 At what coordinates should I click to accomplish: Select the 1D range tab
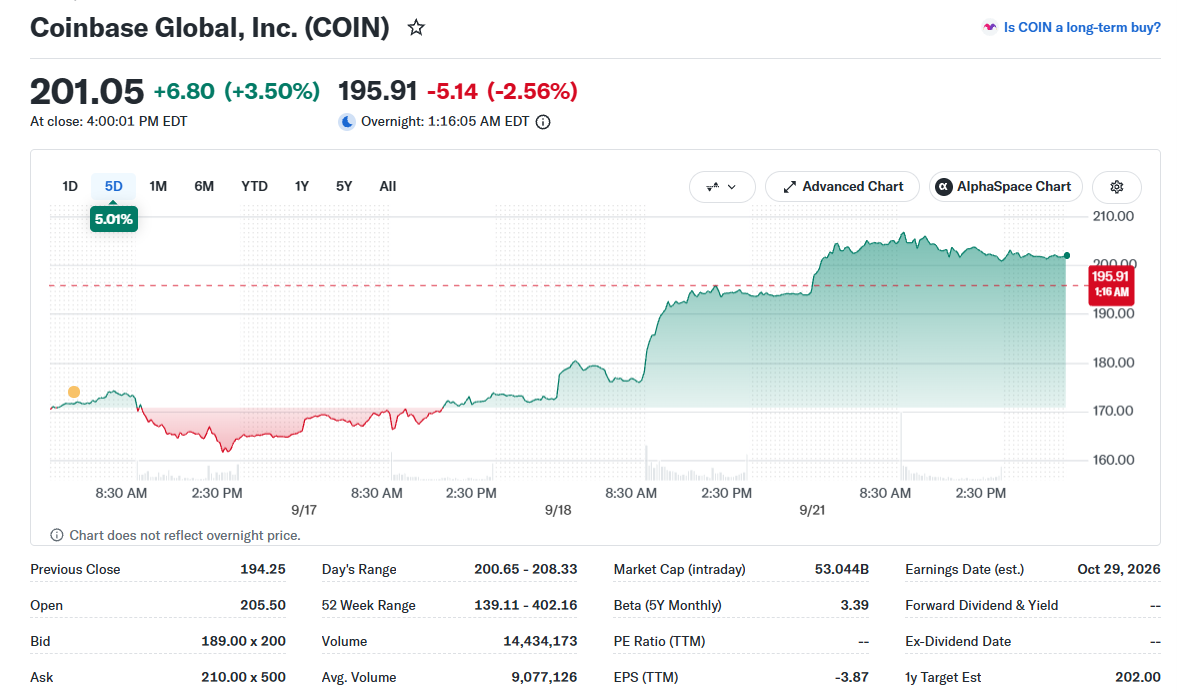point(70,186)
